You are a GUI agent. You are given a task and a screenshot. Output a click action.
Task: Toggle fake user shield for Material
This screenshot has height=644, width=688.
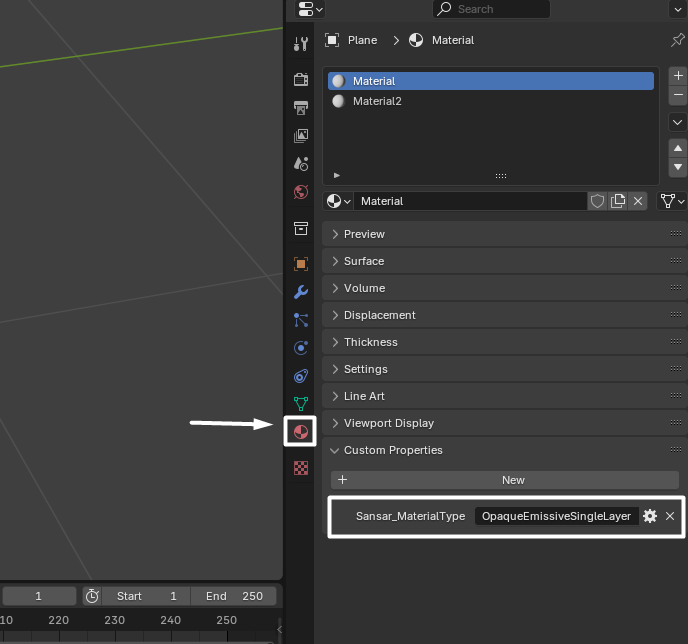tap(597, 201)
